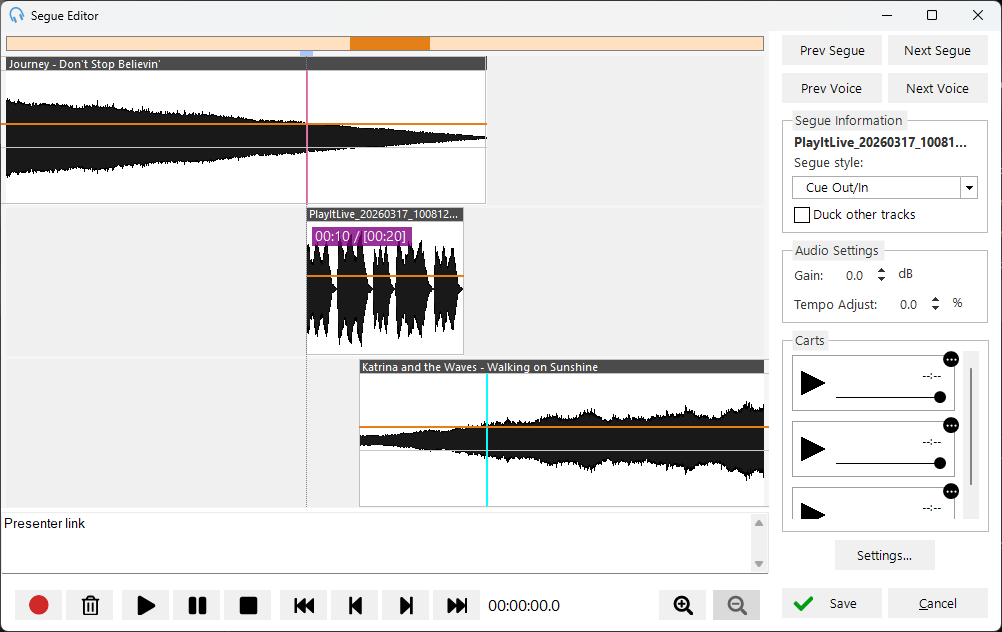Click the 00:00:00.0 timecode display
The width and height of the screenshot is (1002, 632).
(524, 606)
